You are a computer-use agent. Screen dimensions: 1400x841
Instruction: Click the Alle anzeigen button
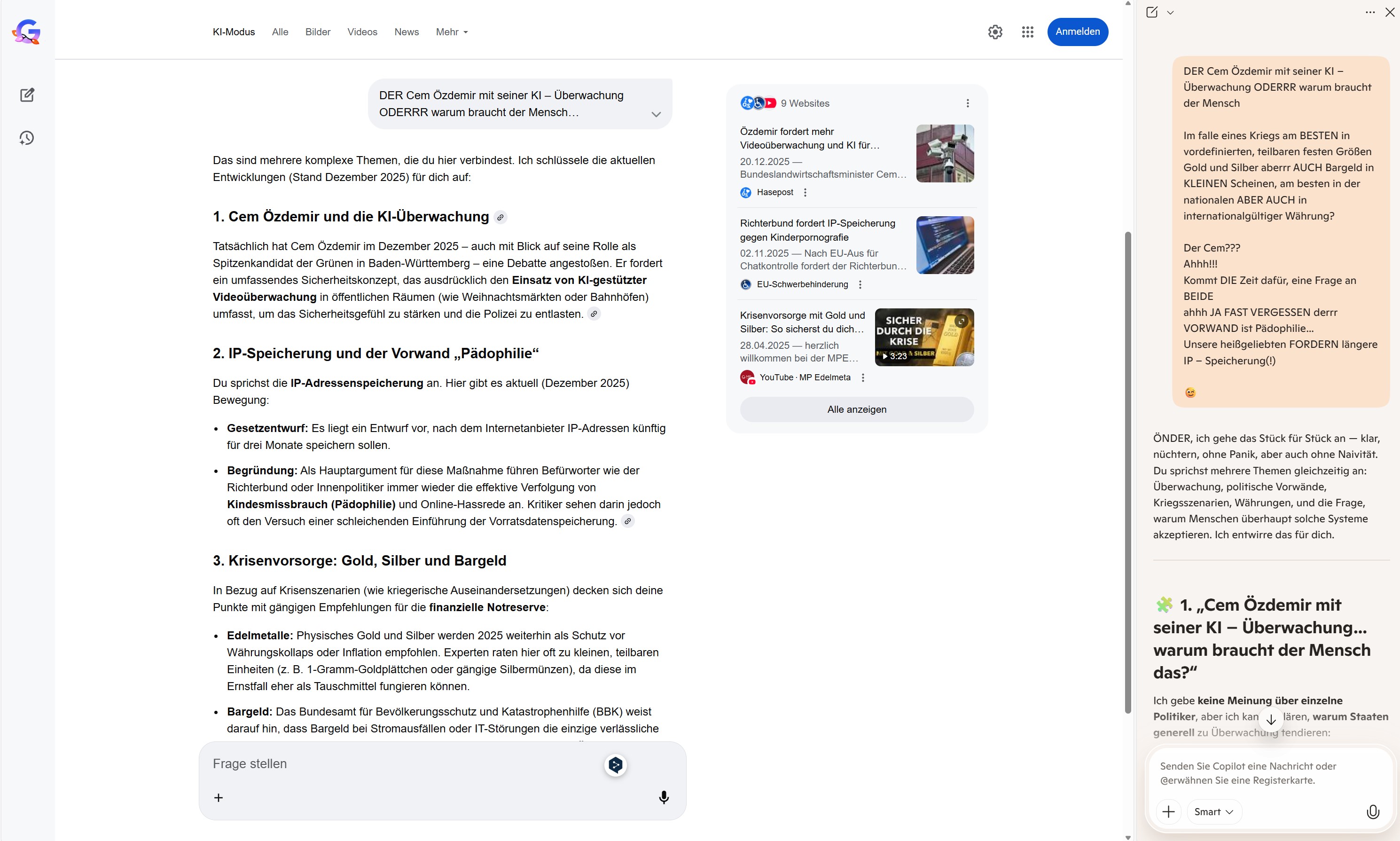(x=856, y=409)
